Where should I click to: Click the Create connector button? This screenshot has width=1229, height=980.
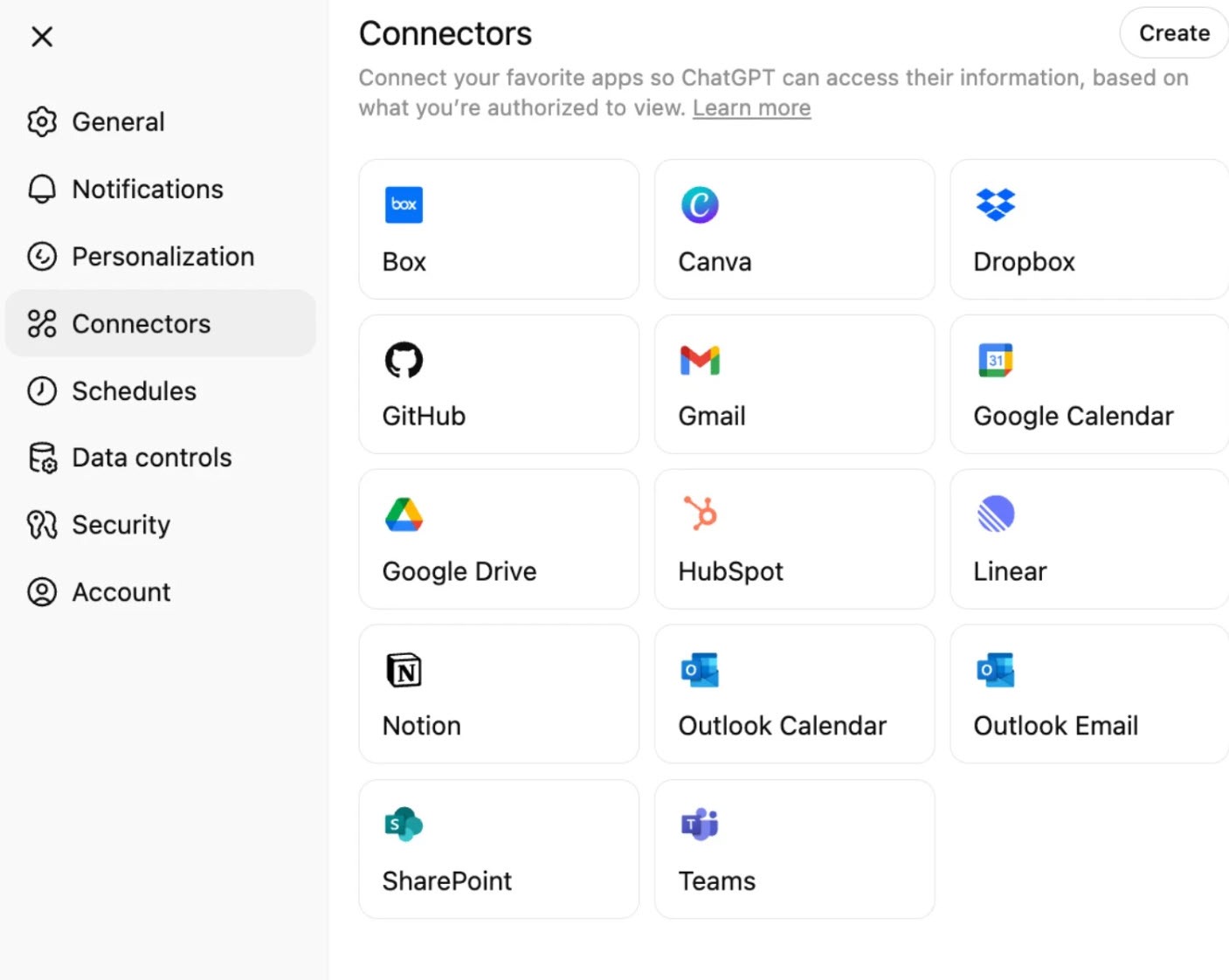coord(1173,33)
